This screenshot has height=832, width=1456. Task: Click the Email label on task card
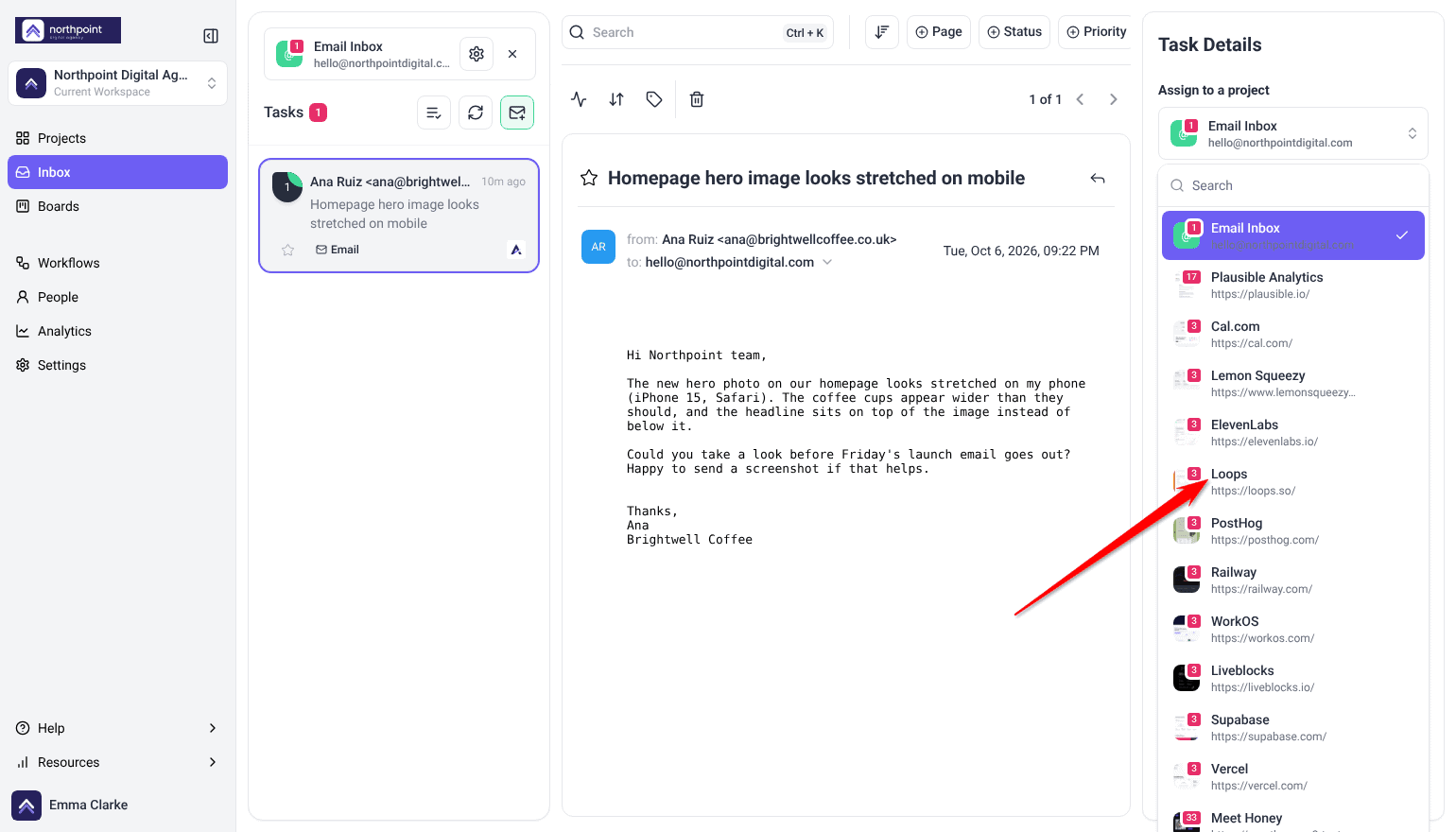coord(338,250)
